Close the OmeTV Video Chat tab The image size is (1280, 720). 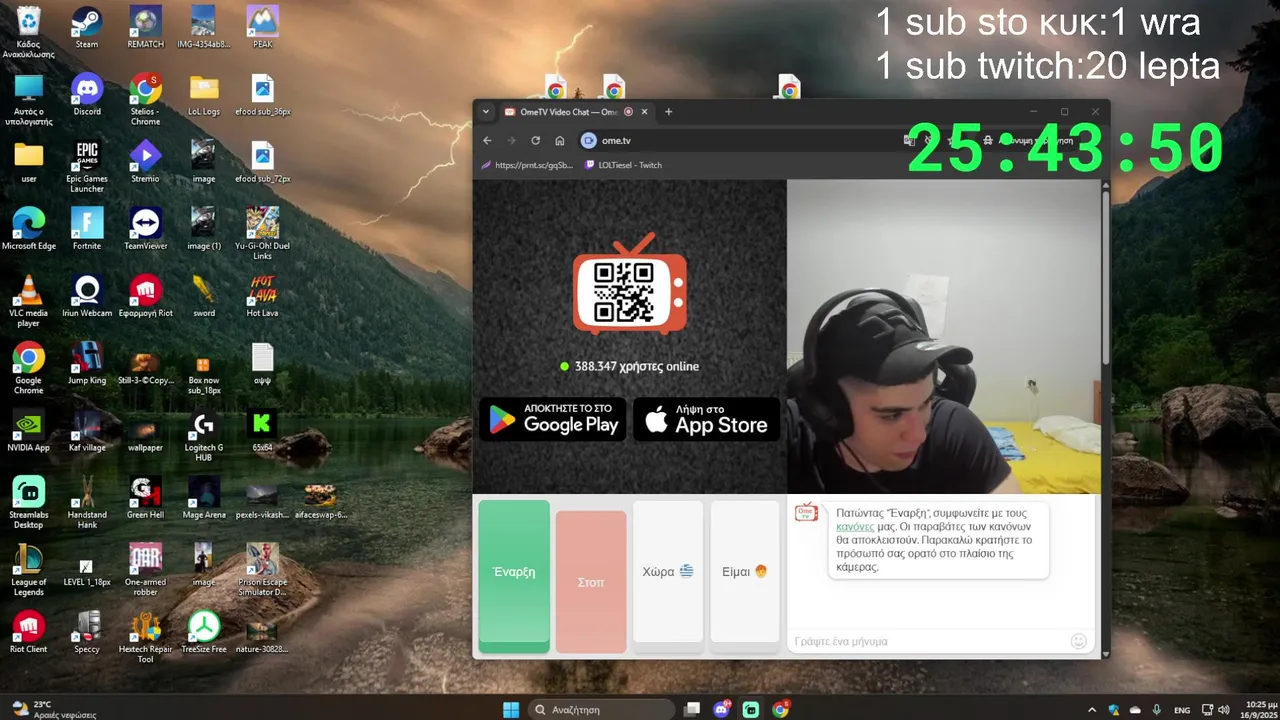(x=645, y=112)
